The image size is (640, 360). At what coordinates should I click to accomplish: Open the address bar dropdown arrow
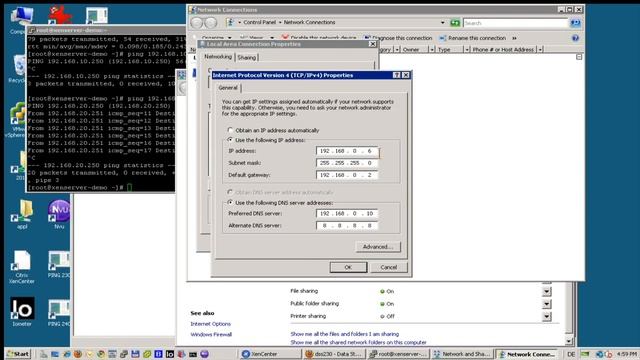(443, 23)
